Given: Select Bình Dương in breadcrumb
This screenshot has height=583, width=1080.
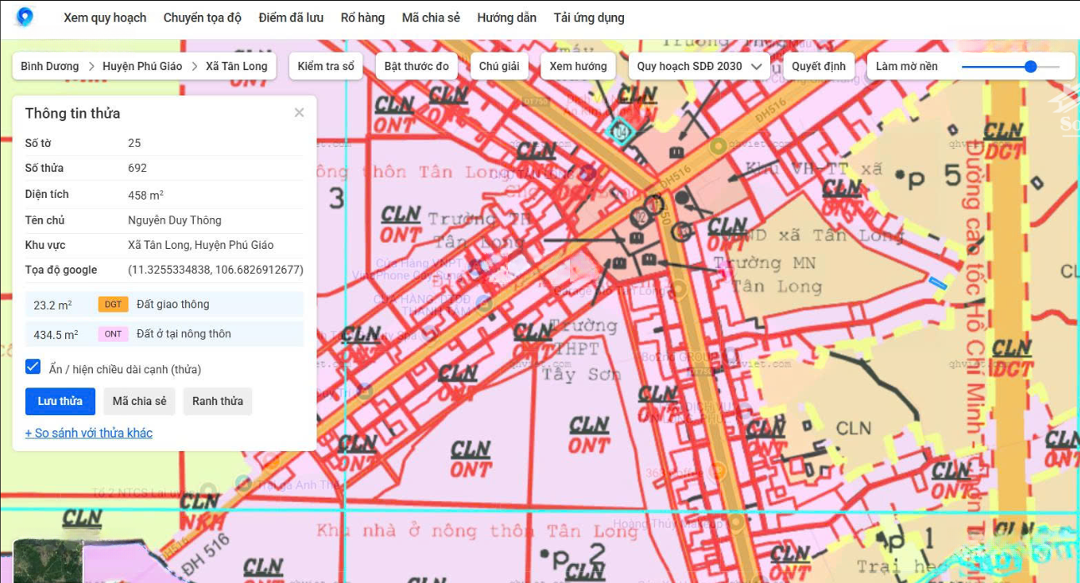Looking at the screenshot, I should (x=49, y=66).
